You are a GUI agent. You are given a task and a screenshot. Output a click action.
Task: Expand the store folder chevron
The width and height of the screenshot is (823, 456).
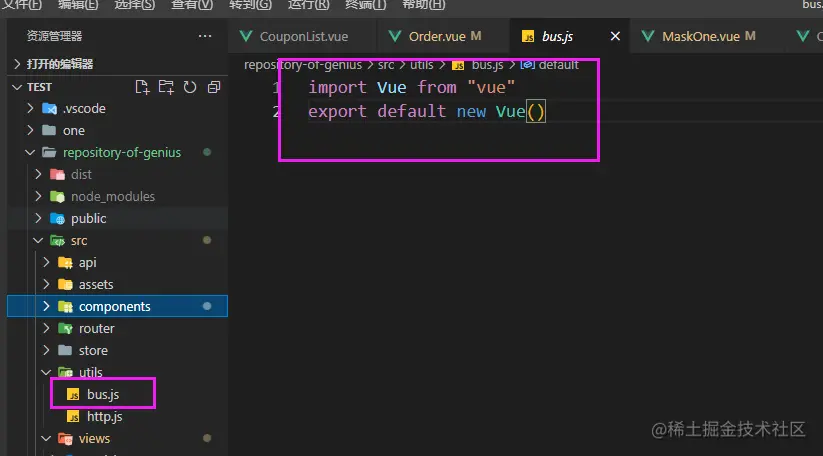coord(46,350)
